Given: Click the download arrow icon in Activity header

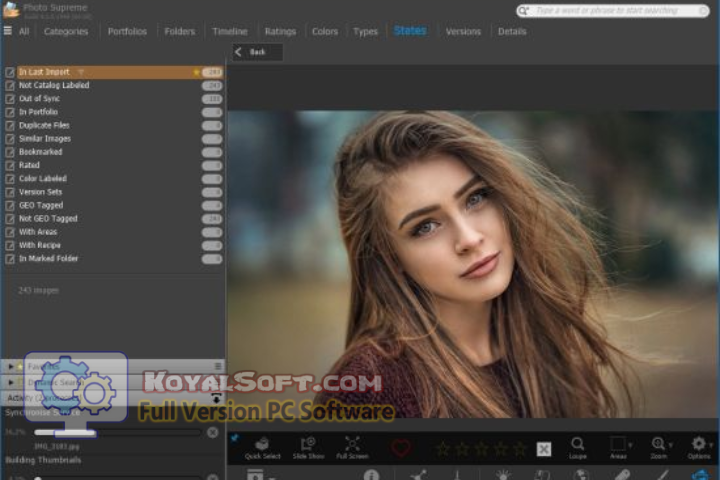Looking at the screenshot, I should pos(216,398).
